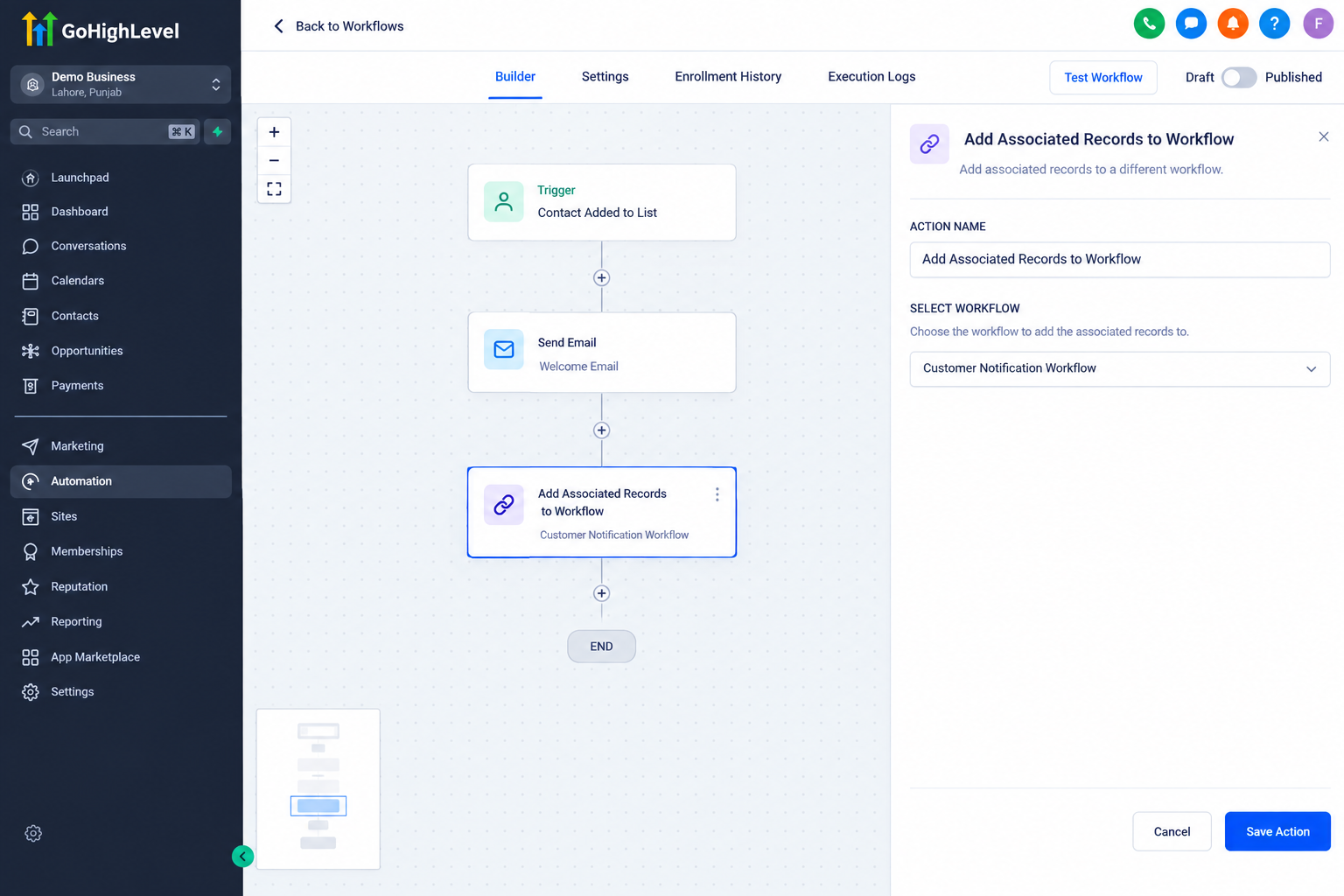Click the green phone call icon
1344x896 pixels.
point(1149,24)
